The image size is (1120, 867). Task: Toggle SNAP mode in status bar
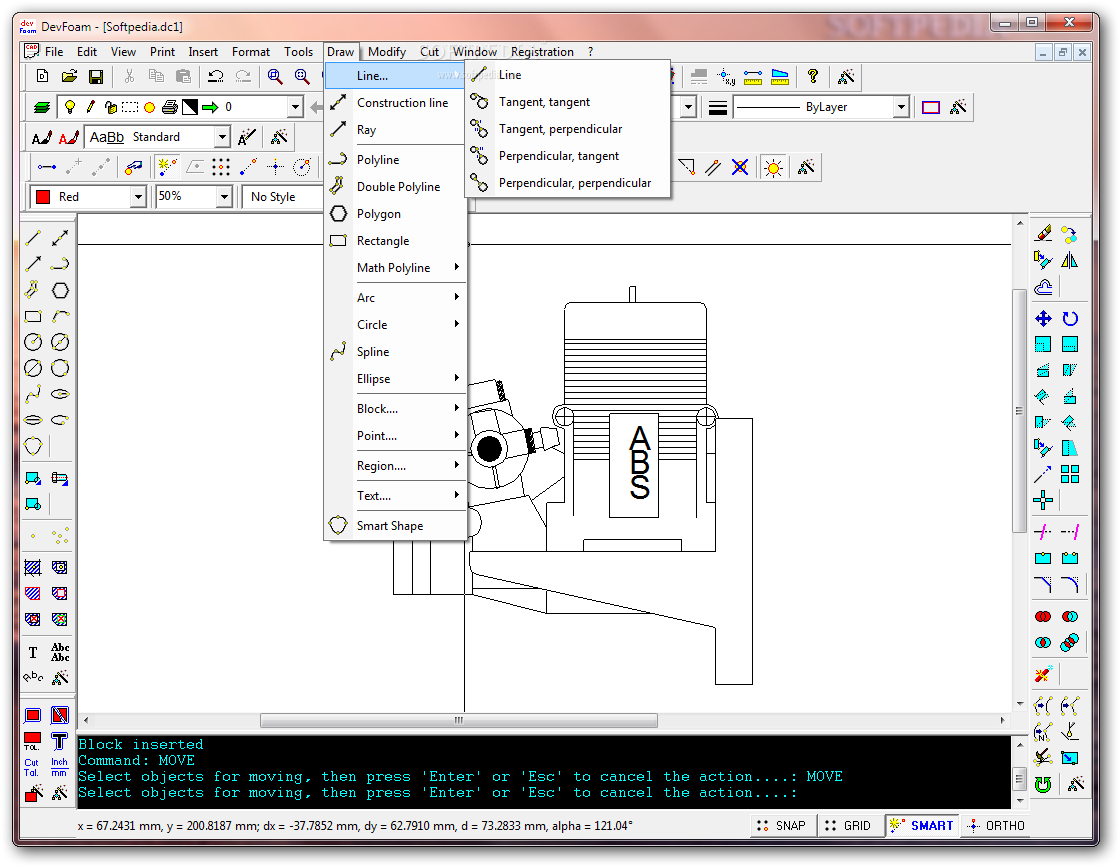(782, 826)
